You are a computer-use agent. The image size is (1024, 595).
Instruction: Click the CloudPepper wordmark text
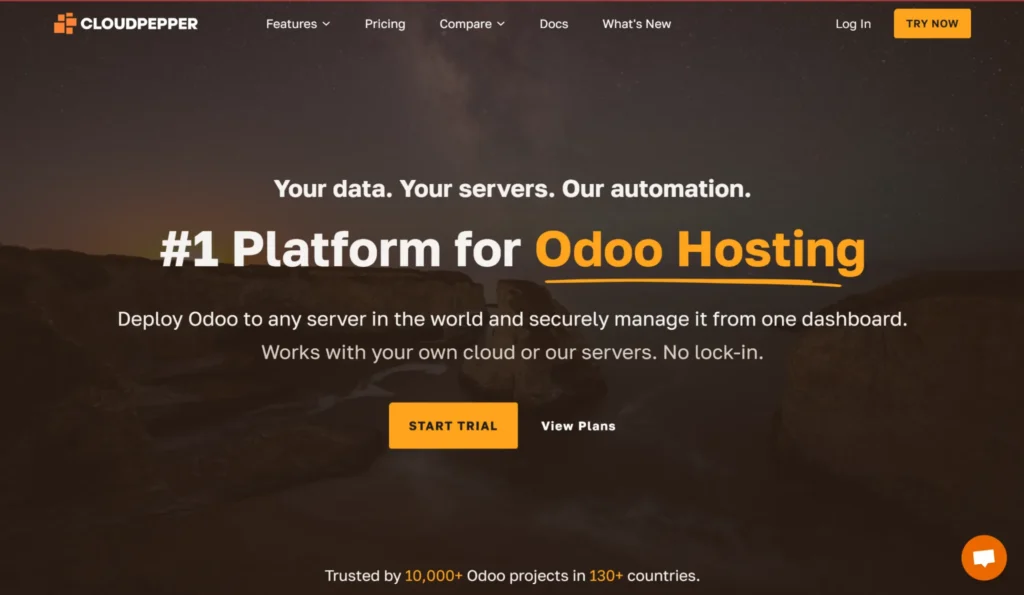point(140,23)
